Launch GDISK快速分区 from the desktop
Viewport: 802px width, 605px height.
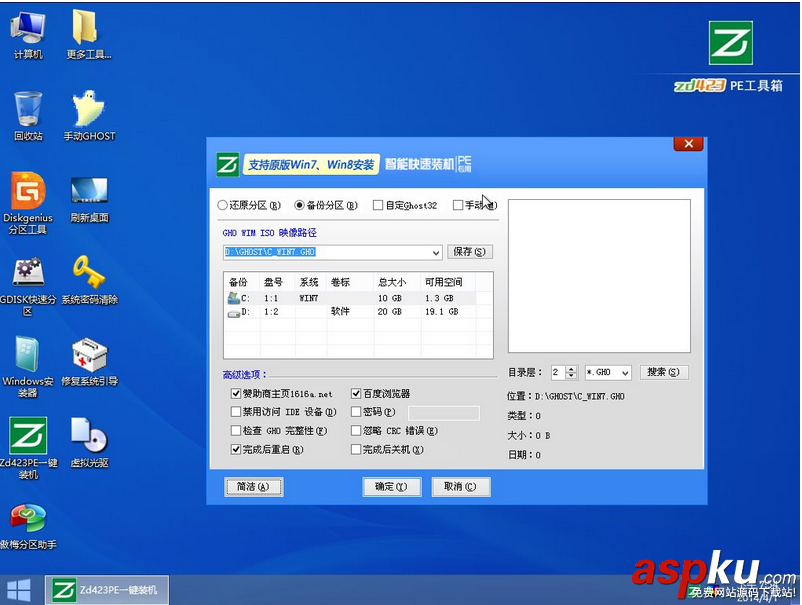pos(28,272)
